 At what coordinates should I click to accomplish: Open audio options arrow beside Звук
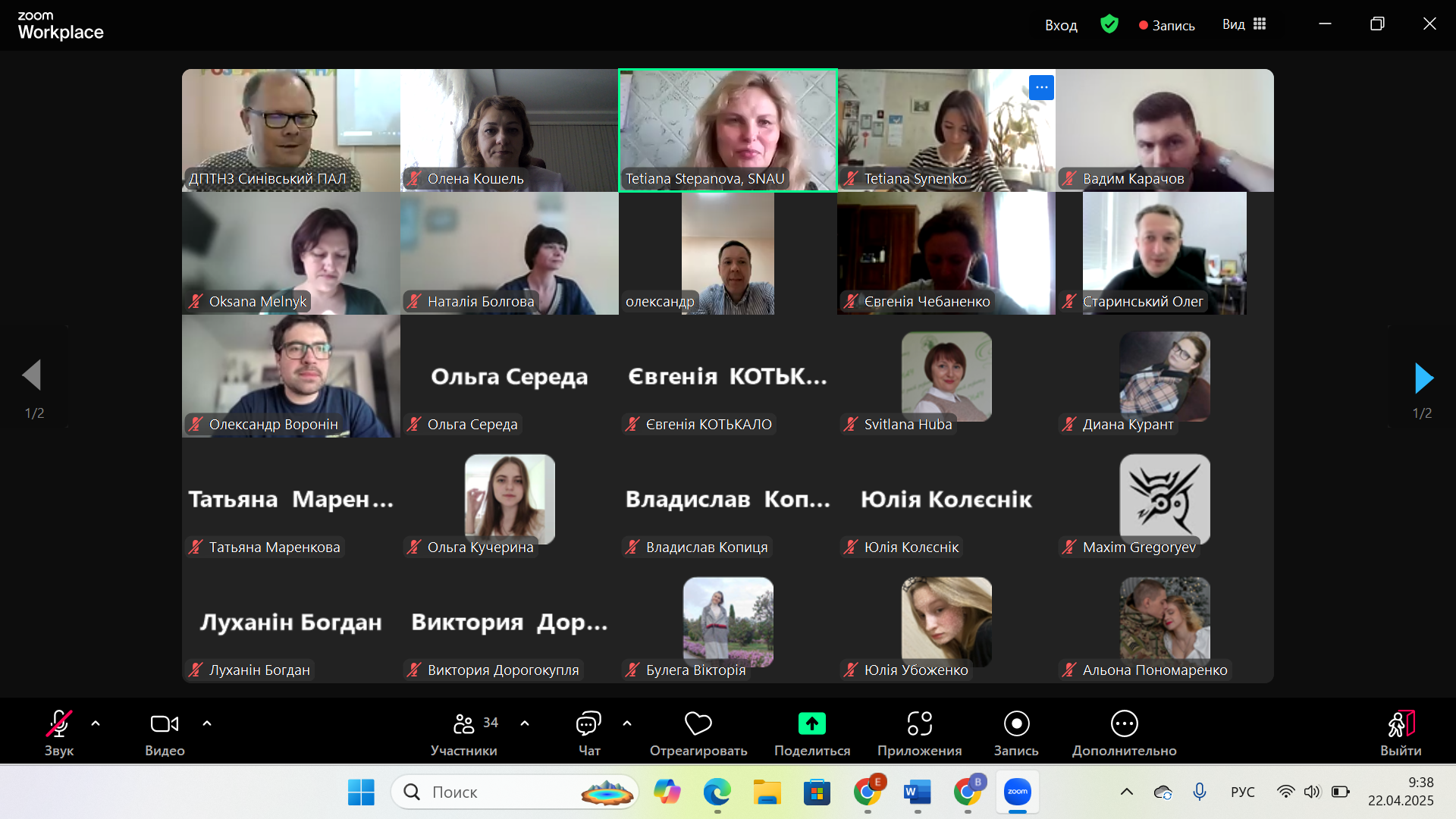[96, 723]
